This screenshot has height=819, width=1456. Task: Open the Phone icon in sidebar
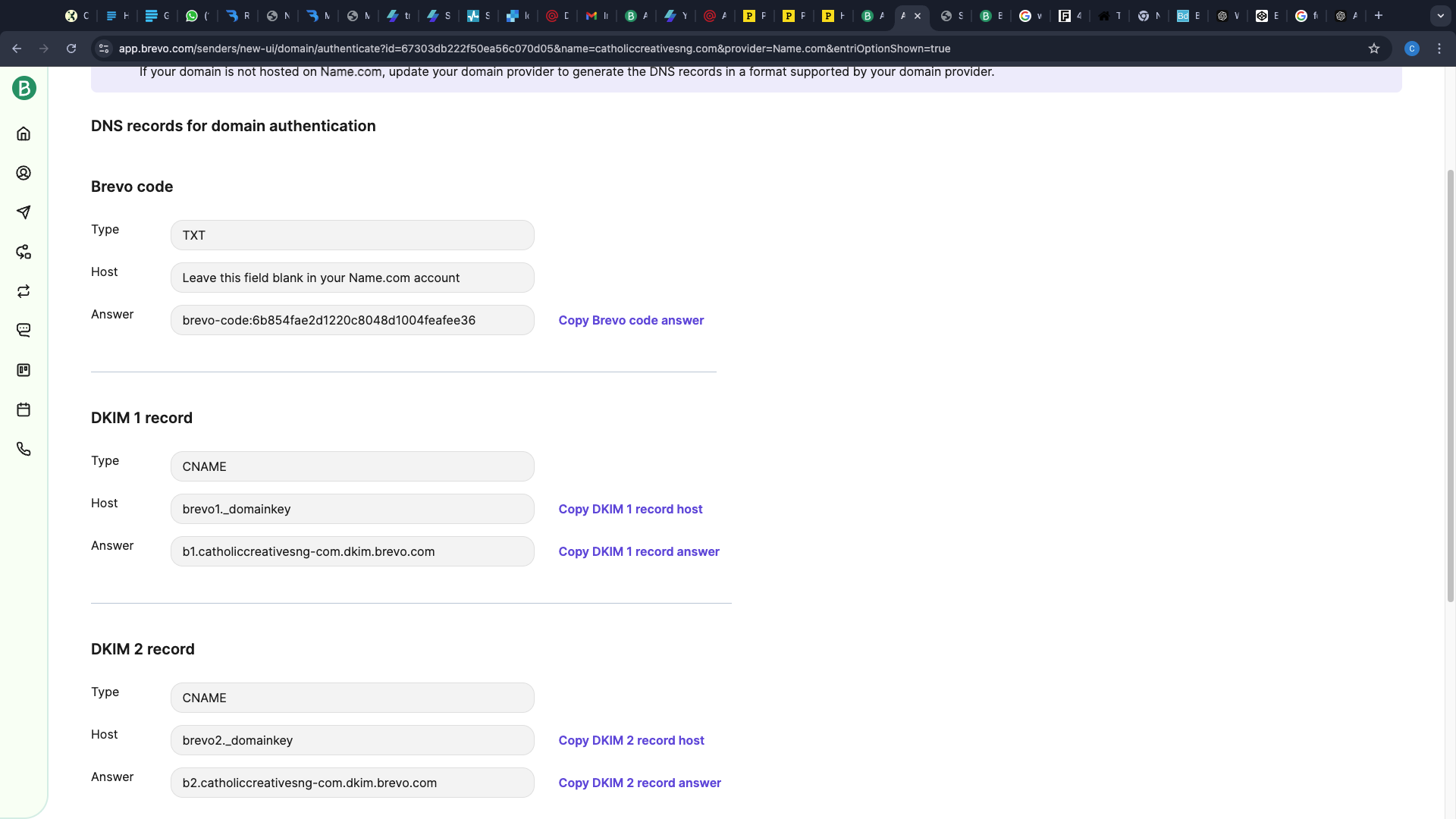point(24,449)
